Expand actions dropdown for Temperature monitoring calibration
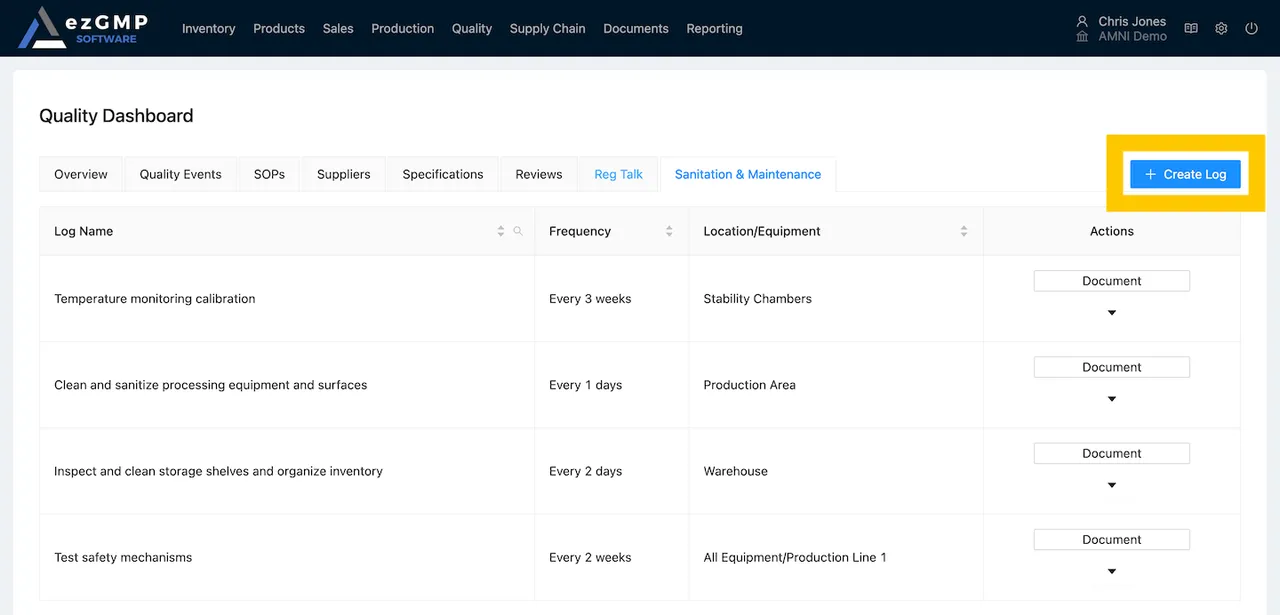This screenshot has height=615, width=1280. [1111, 312]
